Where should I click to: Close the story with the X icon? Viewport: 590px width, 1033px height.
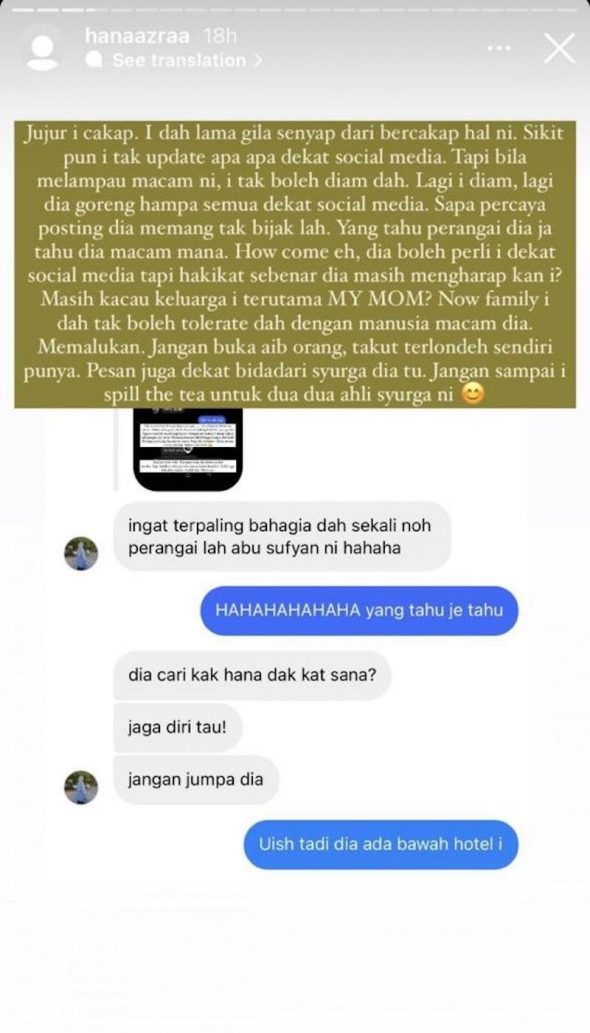point(559,49)
